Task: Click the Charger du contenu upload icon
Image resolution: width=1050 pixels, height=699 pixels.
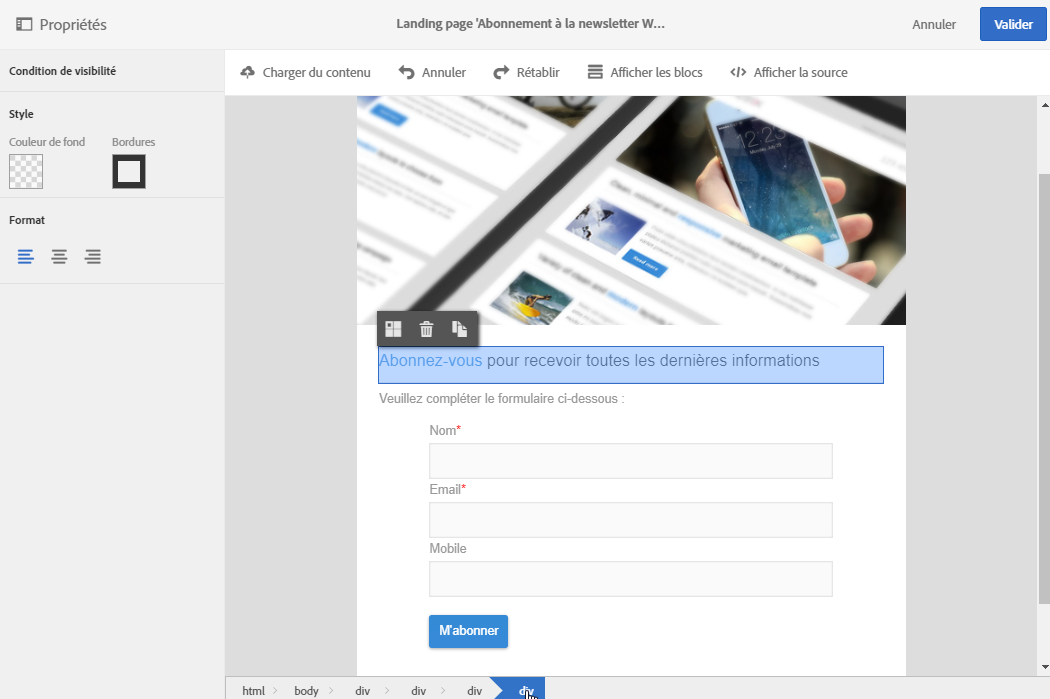Action: (248, 72)
